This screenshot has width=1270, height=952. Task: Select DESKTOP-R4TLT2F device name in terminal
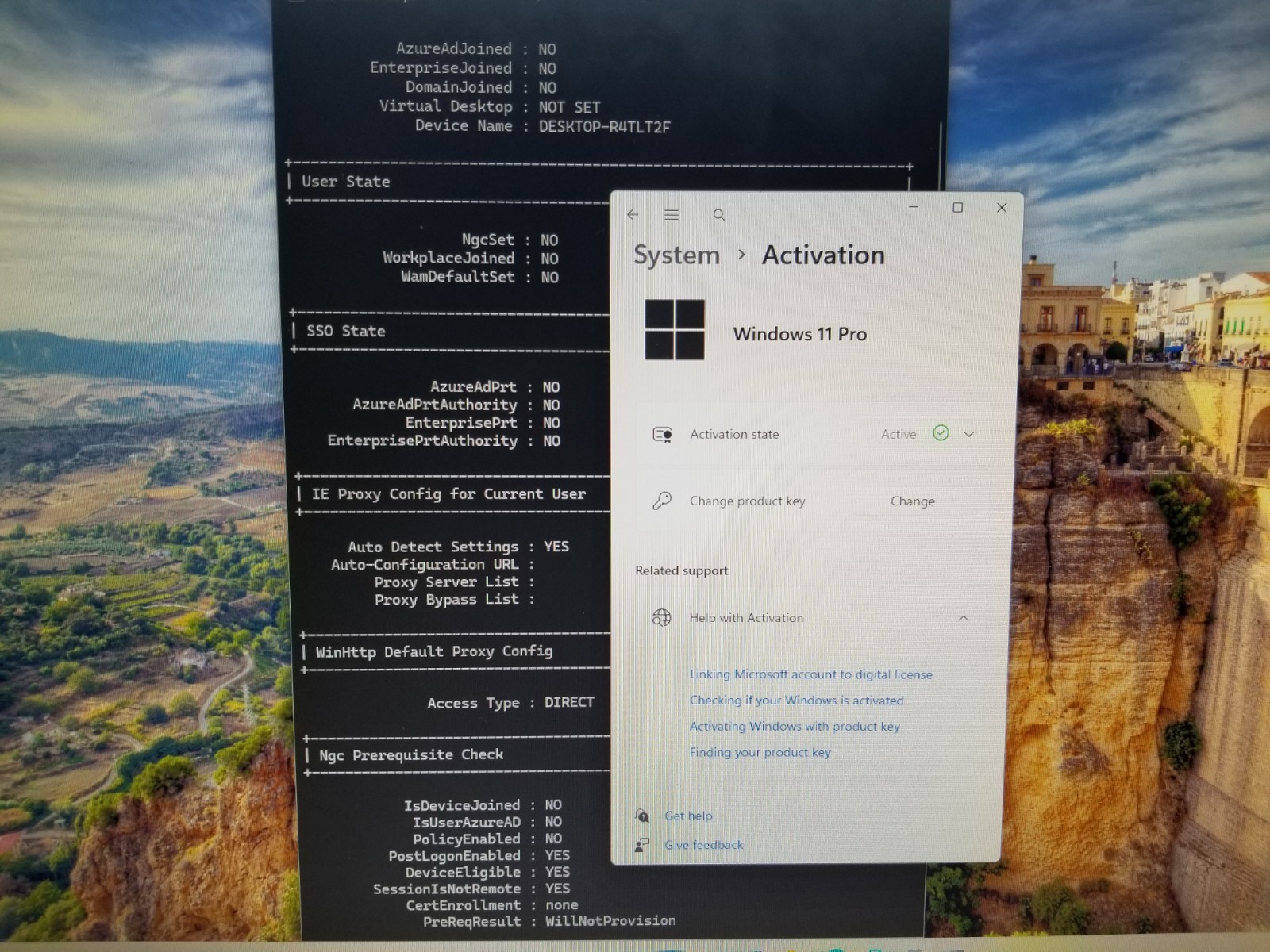pyautogui.click(x=604, y=127)
